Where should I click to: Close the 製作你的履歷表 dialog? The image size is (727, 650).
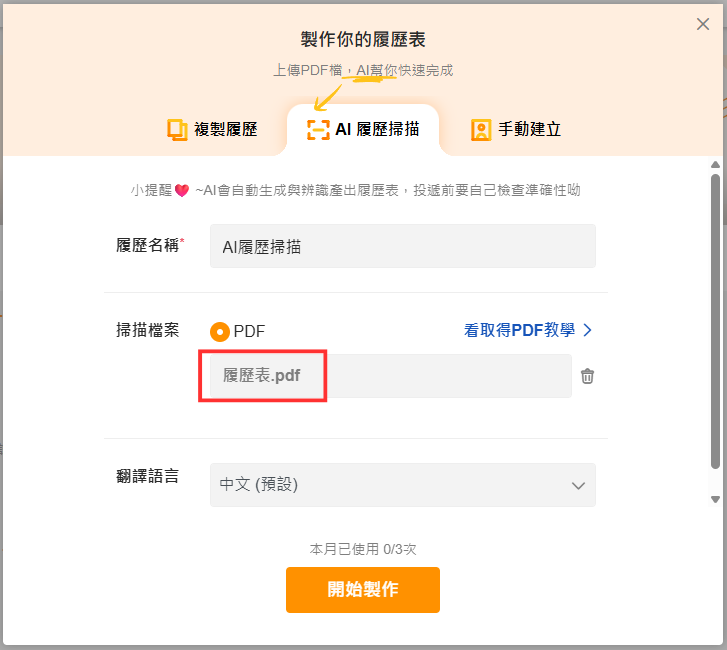(x=703, y=24)
